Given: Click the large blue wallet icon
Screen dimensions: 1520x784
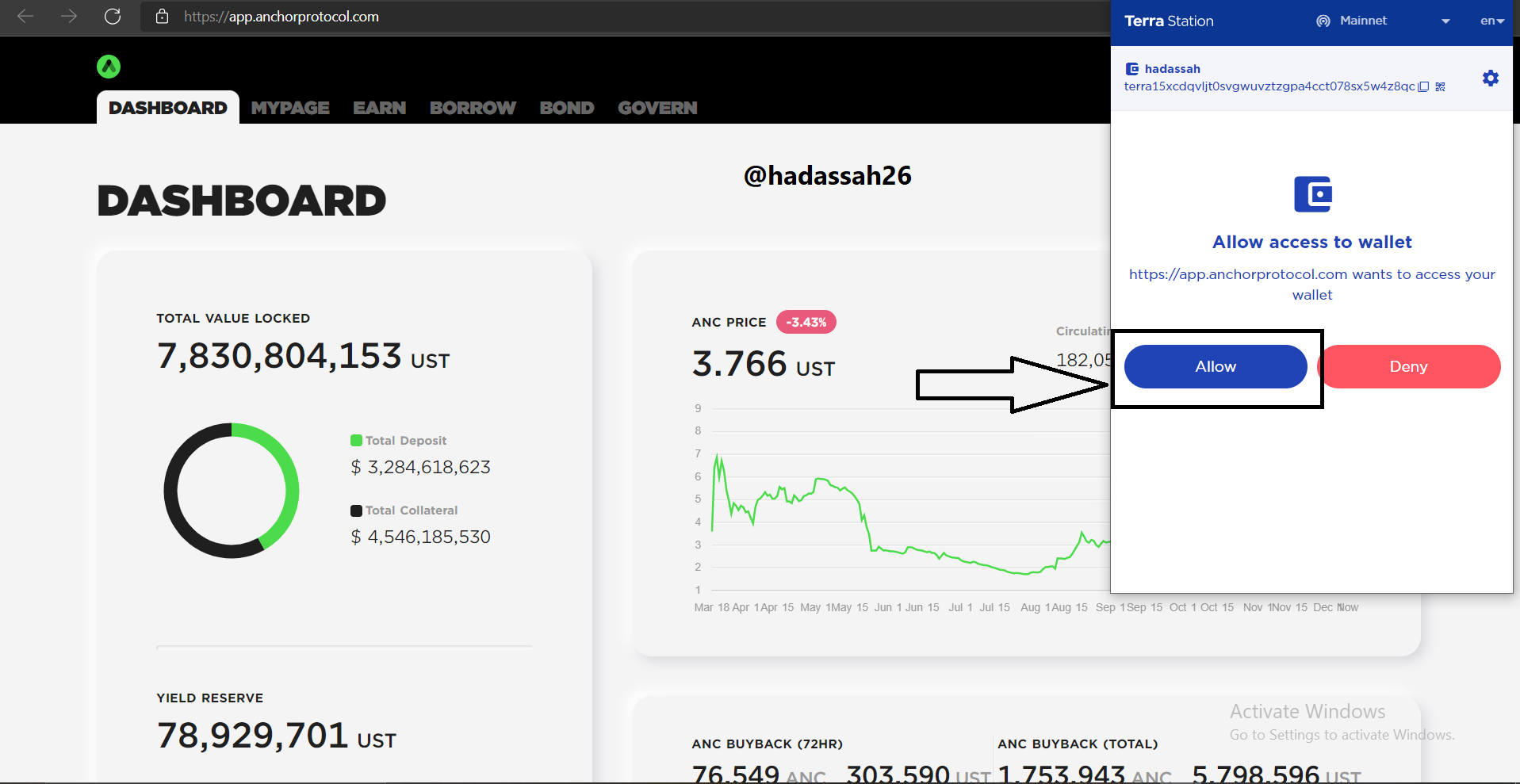Looking at the screenshot, I should (1313, 194).
